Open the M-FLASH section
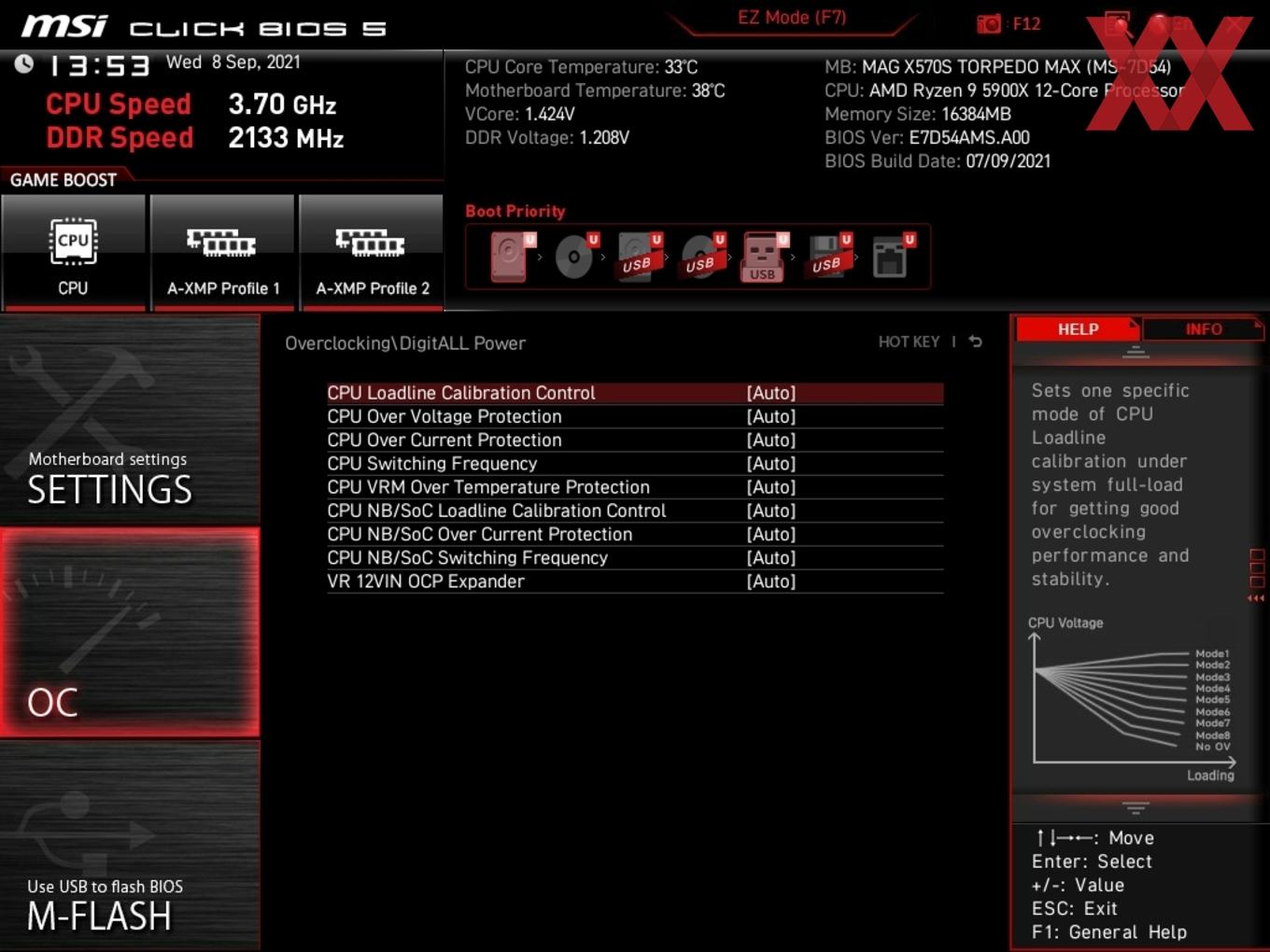 coord(130,846)
